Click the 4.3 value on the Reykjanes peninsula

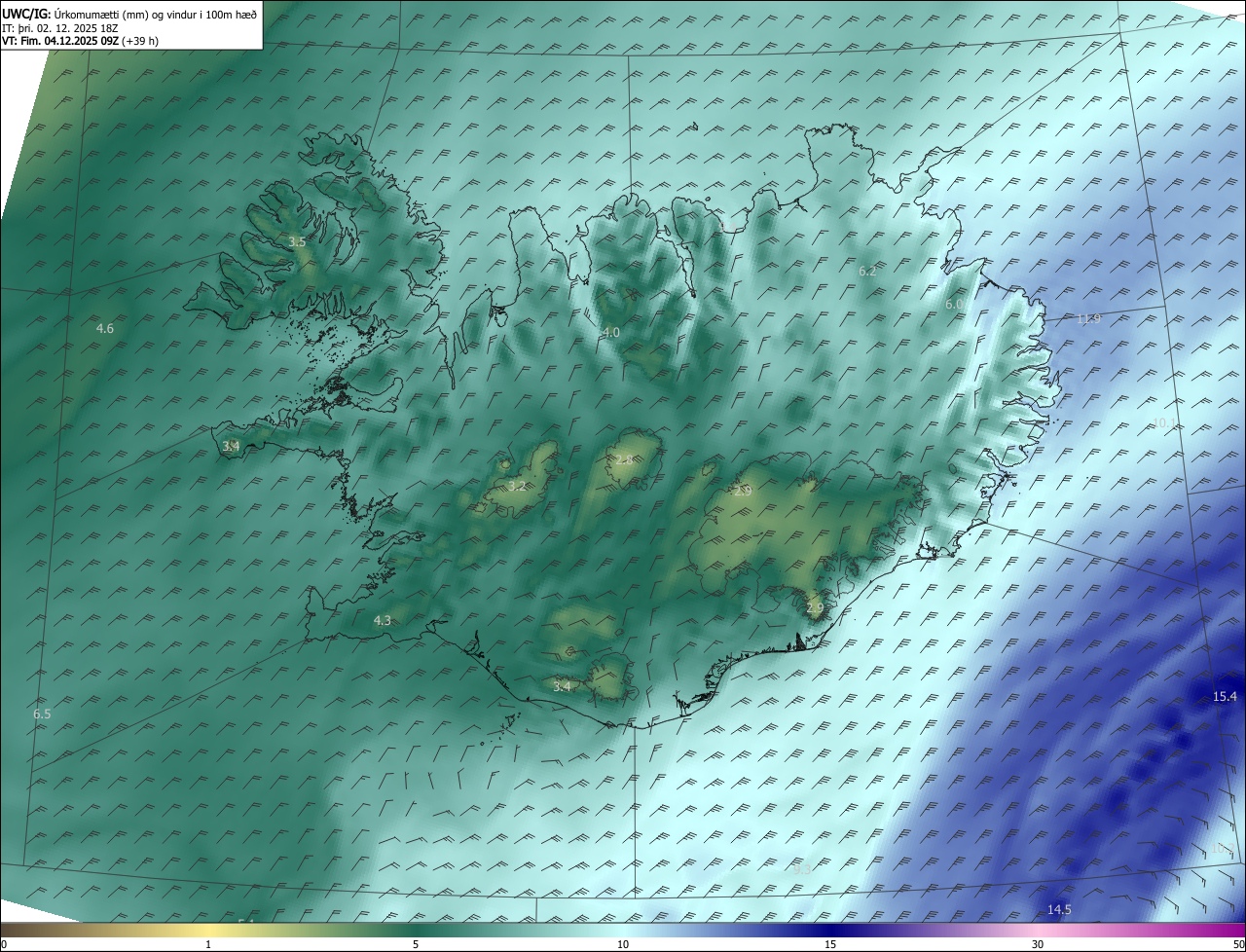pos(383,621)
